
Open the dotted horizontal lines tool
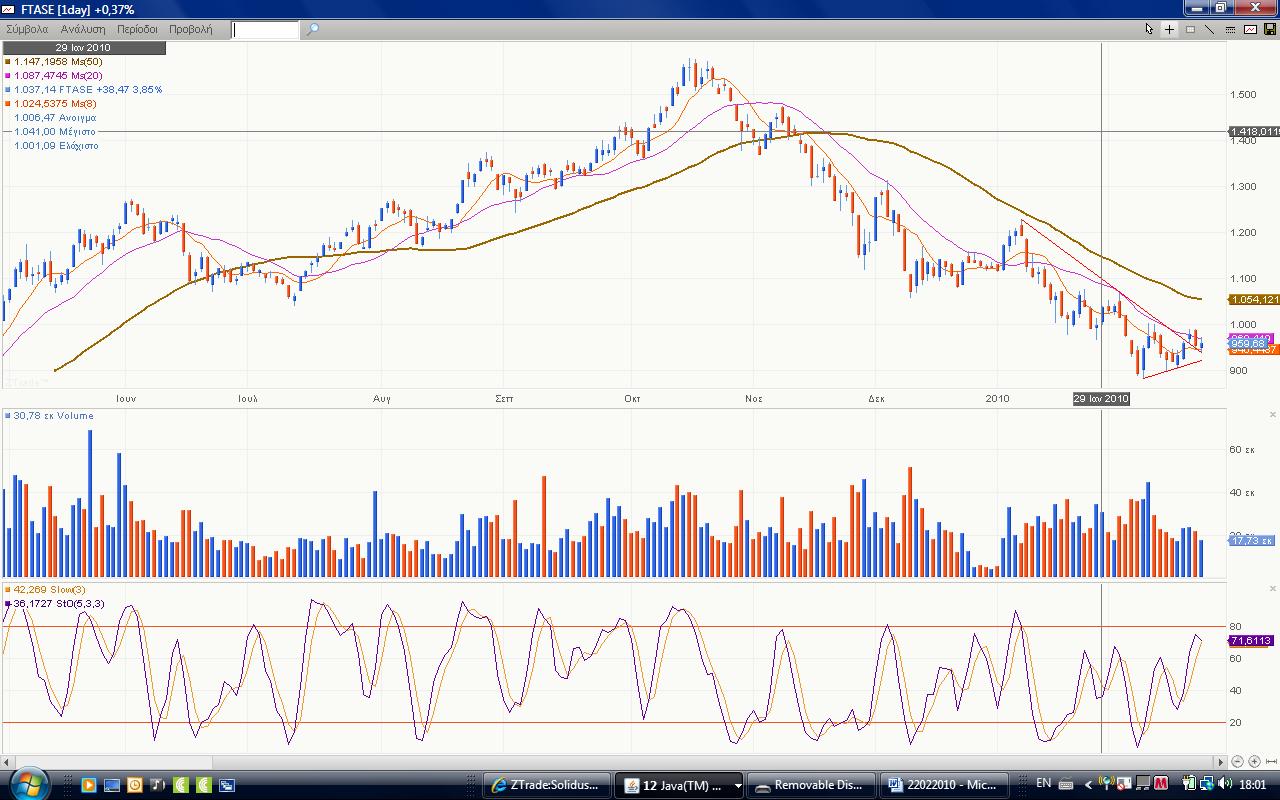pos(1230,29)
